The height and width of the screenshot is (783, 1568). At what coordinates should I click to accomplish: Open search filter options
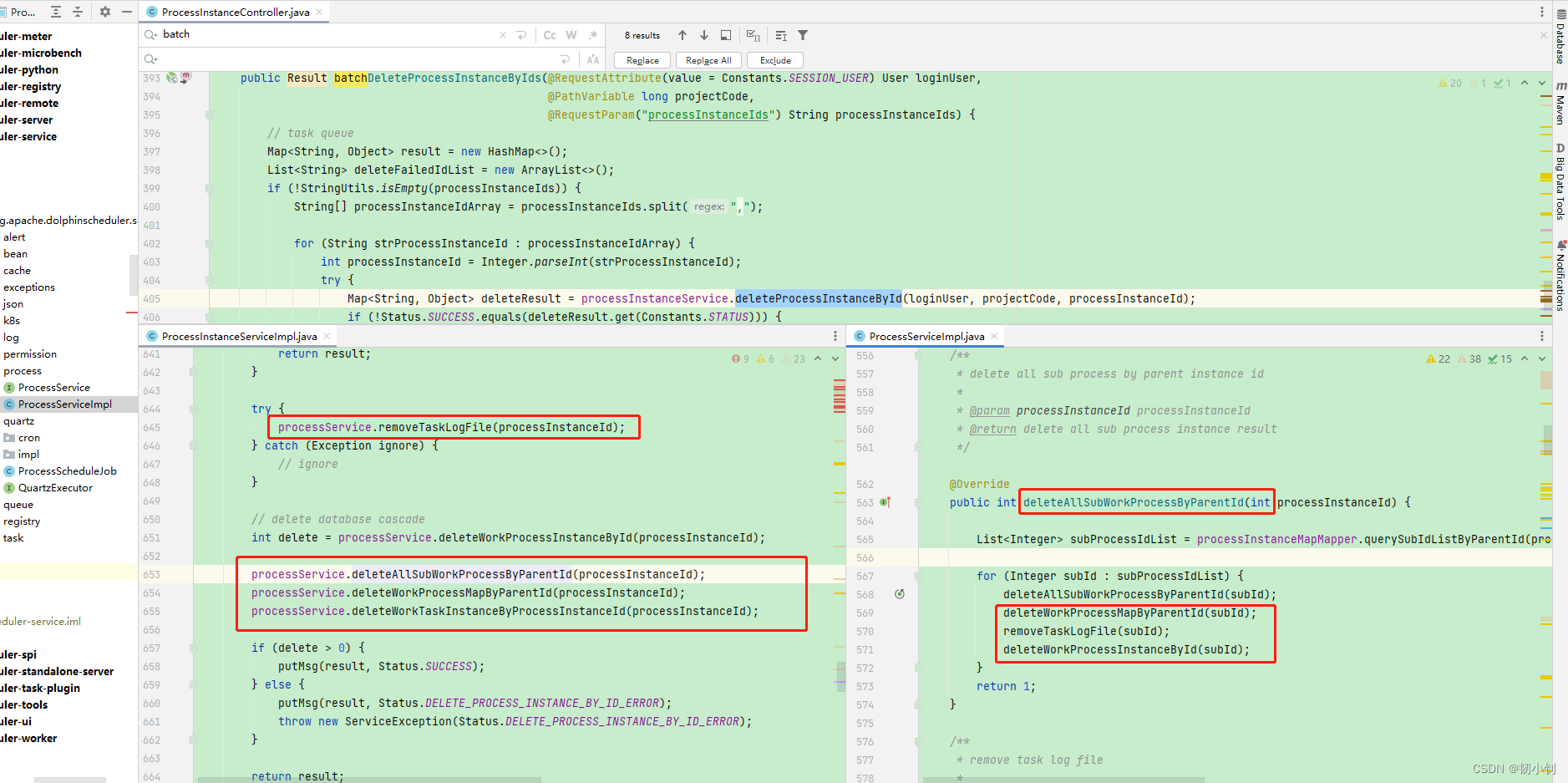click(x=803, y=35)
